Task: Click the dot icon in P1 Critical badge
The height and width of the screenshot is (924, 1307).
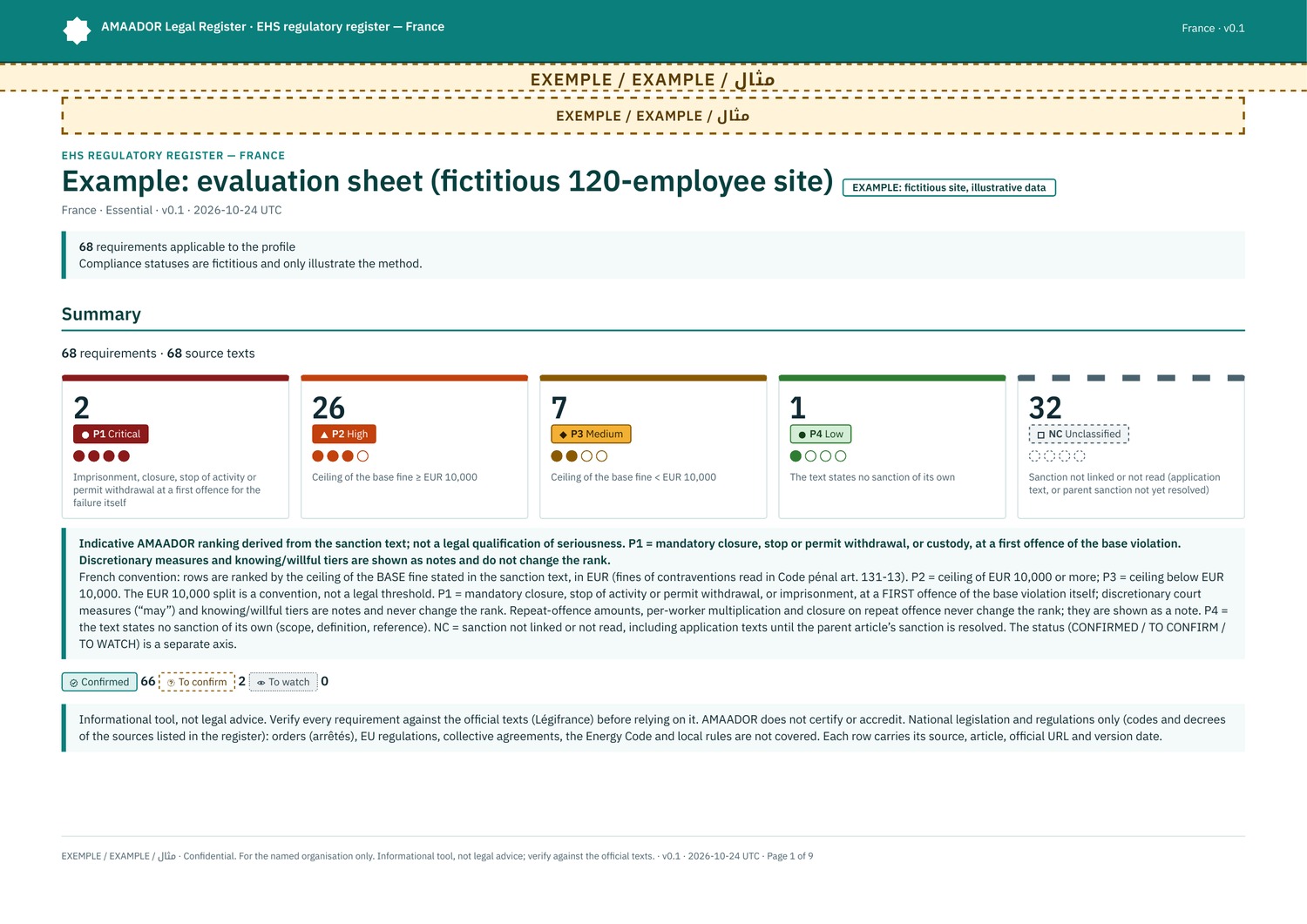Action: 85,435
